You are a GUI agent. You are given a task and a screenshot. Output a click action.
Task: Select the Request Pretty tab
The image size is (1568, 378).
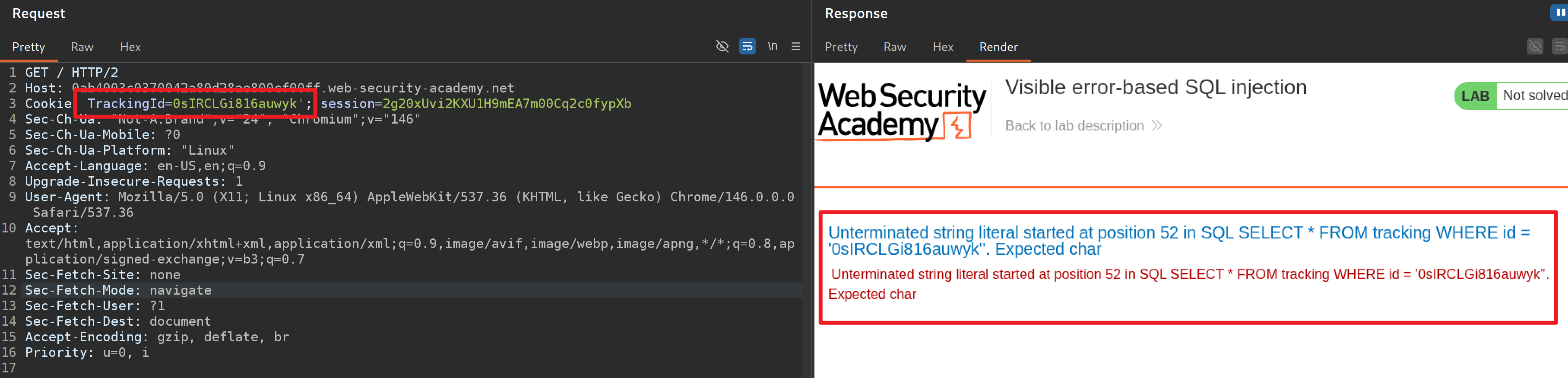coord(29,47)
